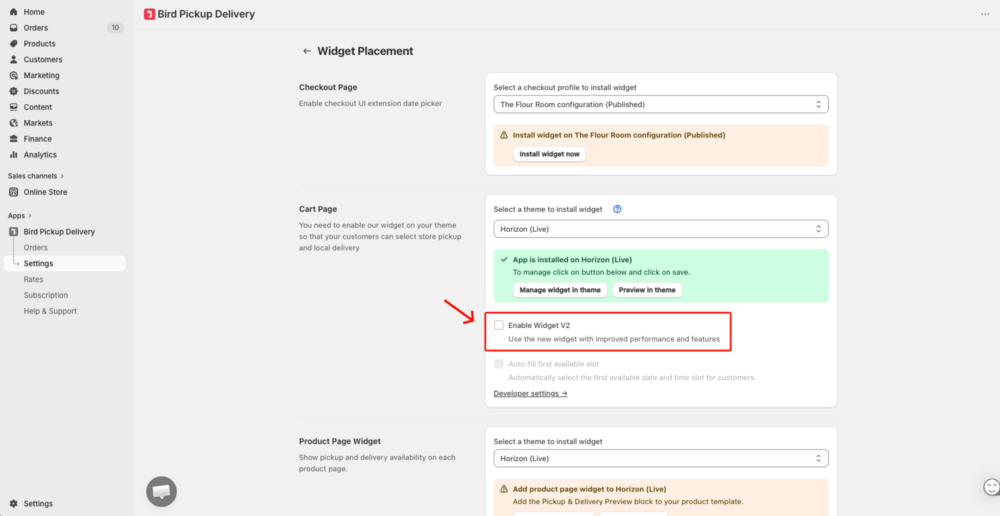Open the three-dot menu at top right
This screenshot has height=516, width=1000.
pos(985,14)
